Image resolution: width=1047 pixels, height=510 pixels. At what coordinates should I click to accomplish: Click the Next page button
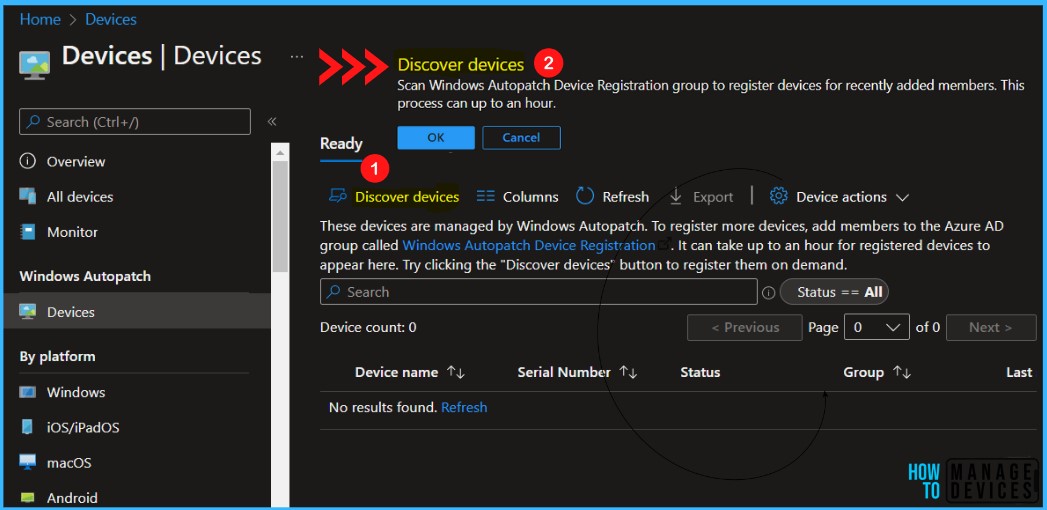[991, 327]
